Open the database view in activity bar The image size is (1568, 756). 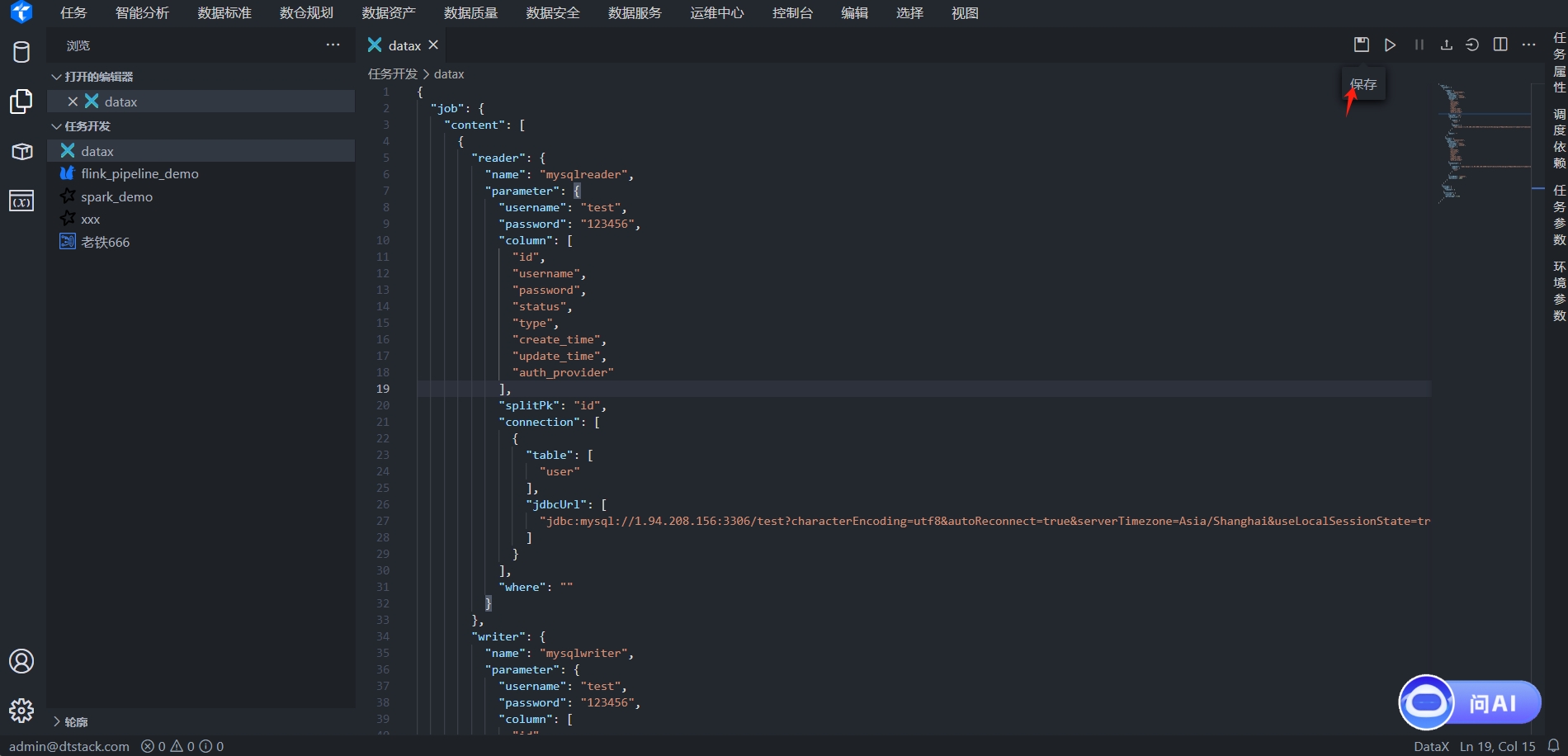[21, 51]
